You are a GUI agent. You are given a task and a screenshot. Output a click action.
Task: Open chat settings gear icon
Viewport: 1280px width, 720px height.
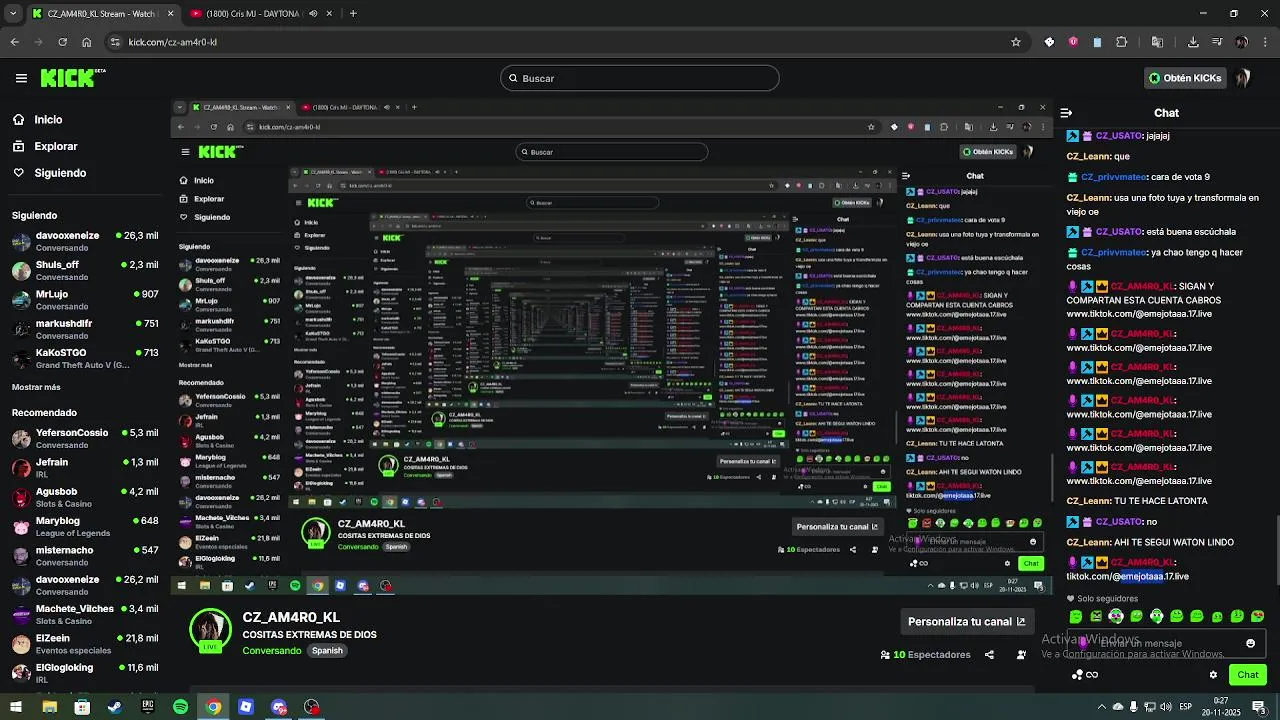click(1213, 675)
